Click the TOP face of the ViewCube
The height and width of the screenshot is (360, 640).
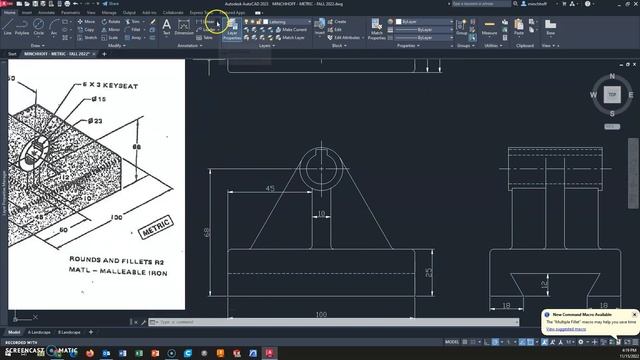pyautogui.click(x=612, y=95)
